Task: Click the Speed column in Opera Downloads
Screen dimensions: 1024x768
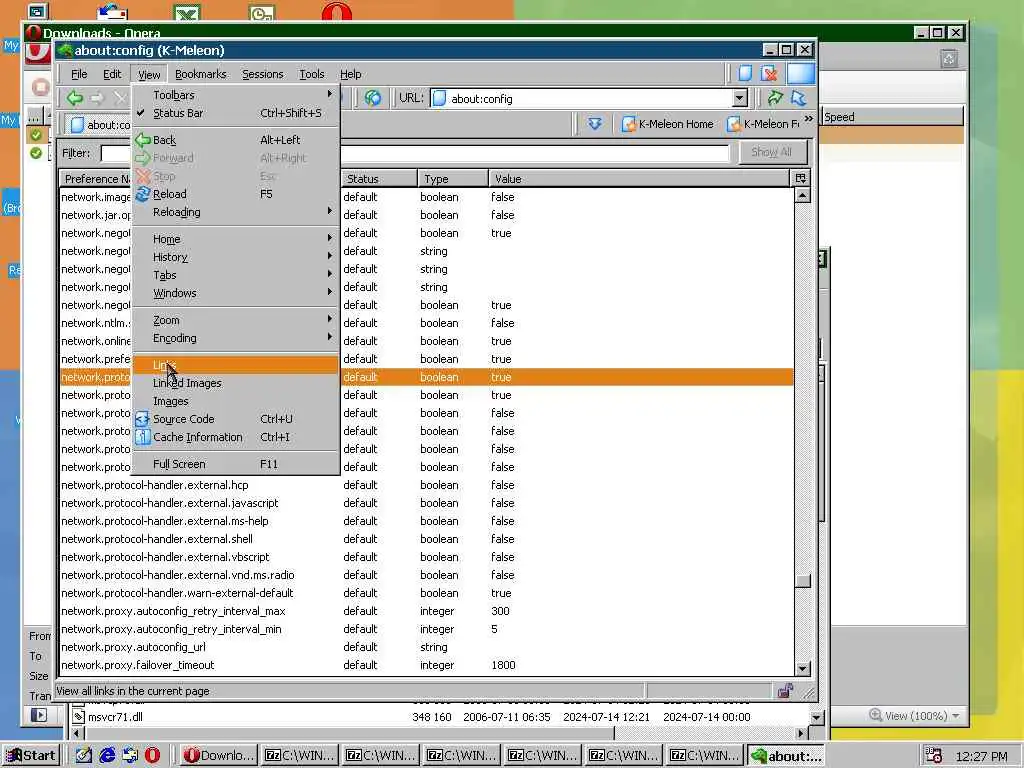Action: pyautogui.click(x=892, y=117)
